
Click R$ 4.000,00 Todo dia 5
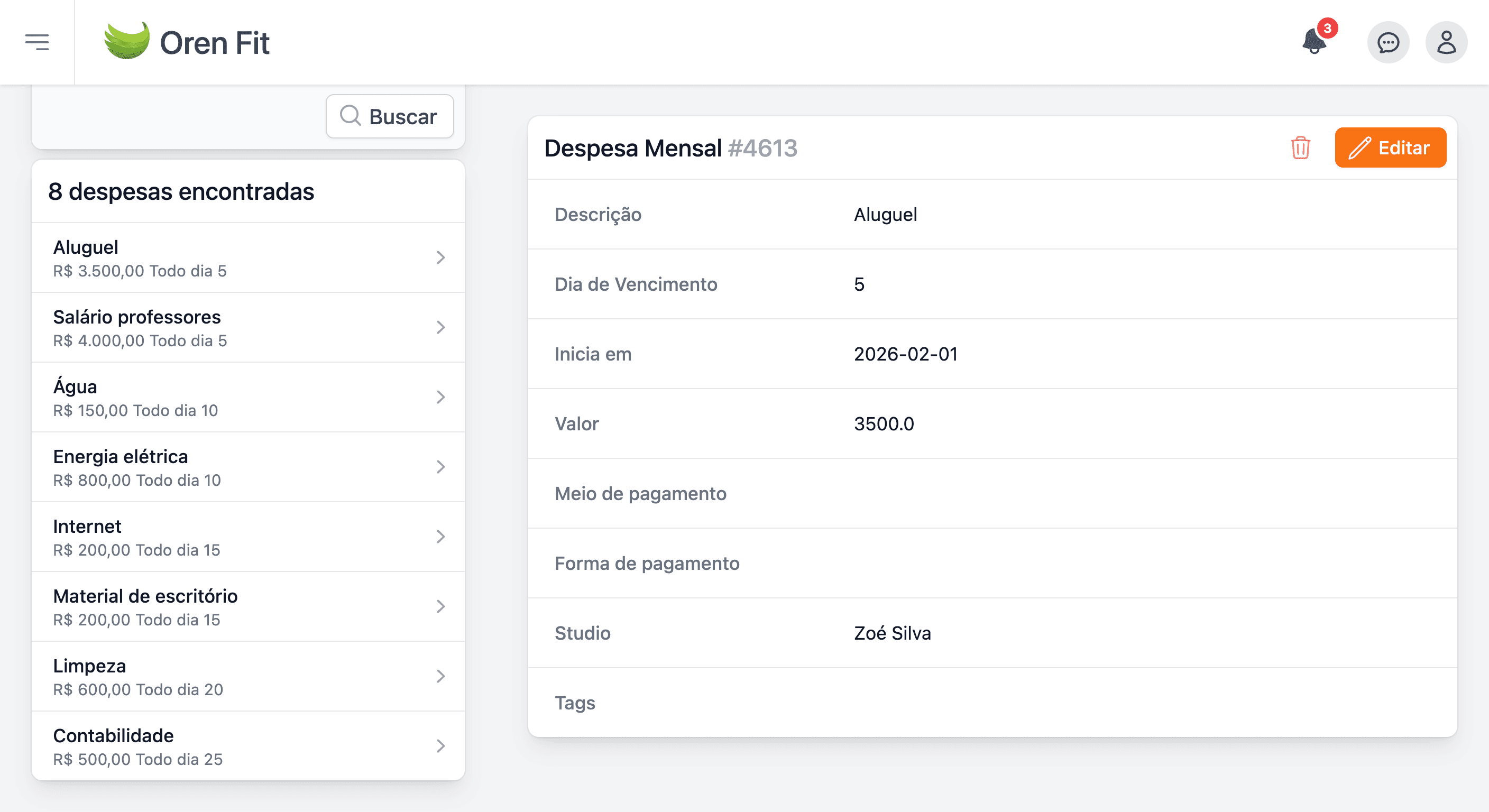point(140,341)
